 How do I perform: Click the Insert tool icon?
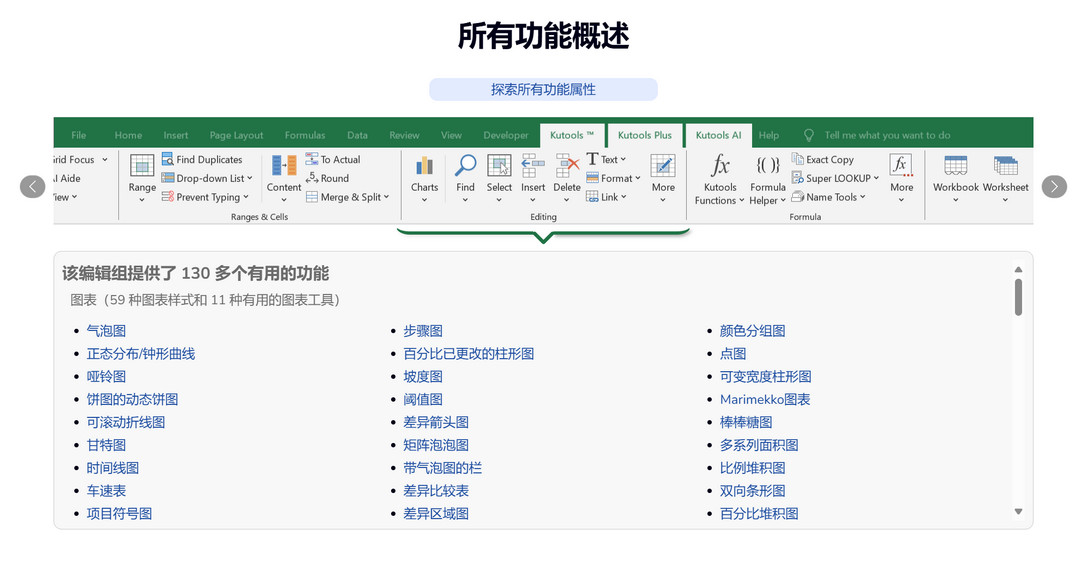coord(532,166)
